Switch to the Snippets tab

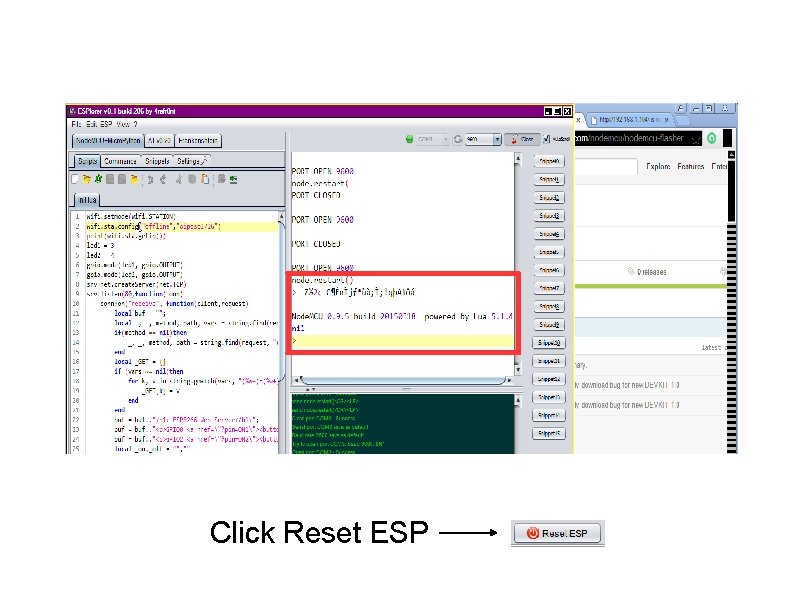(x=156, y=161)
